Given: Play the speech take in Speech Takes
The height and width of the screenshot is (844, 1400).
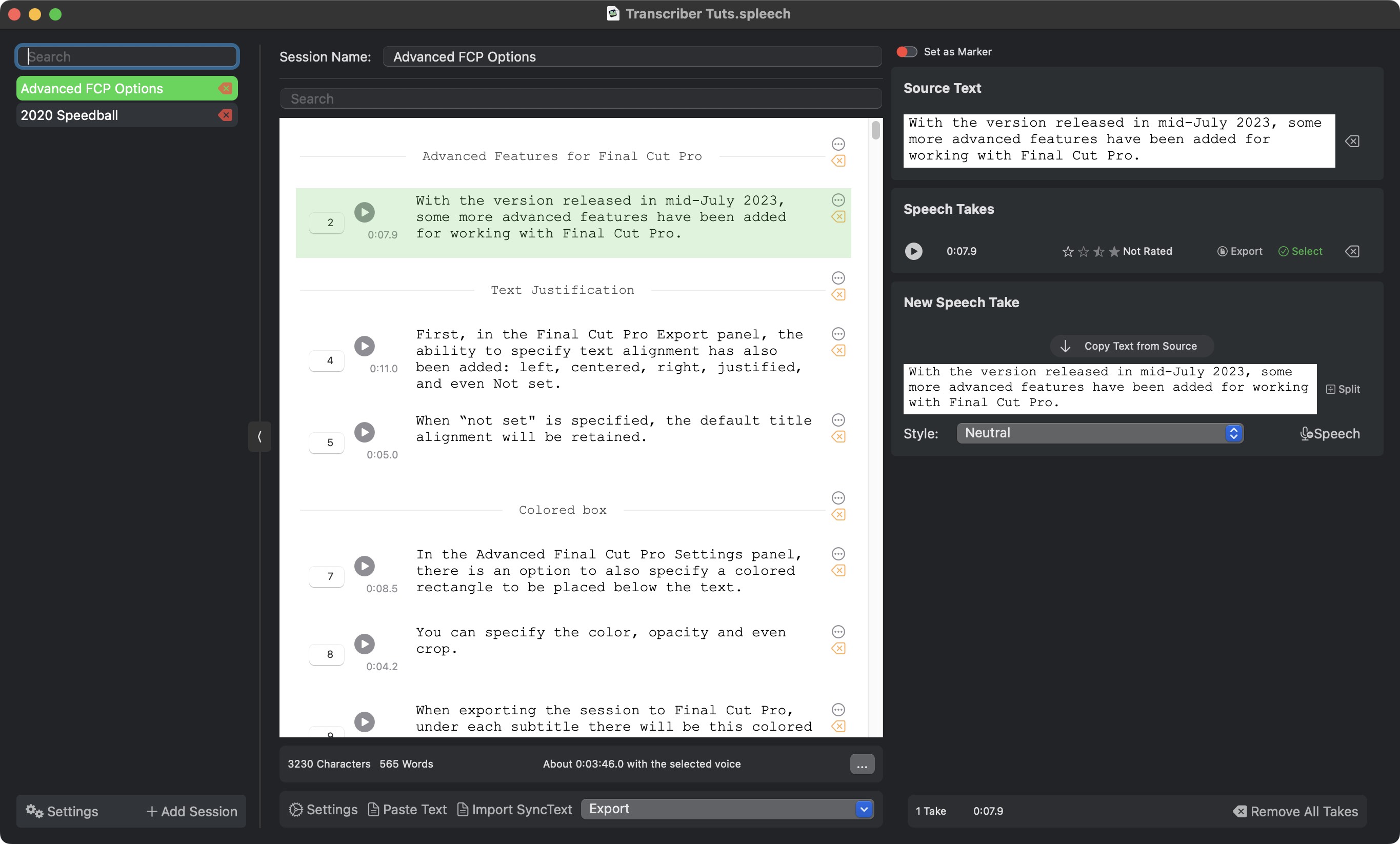Looking at the screenshot, I should (913, 251).
